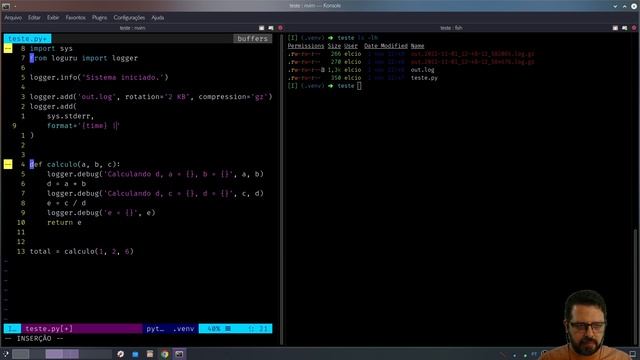Click the 'teste : fish' pane title
640x360 pixels.
pos(451,28)
